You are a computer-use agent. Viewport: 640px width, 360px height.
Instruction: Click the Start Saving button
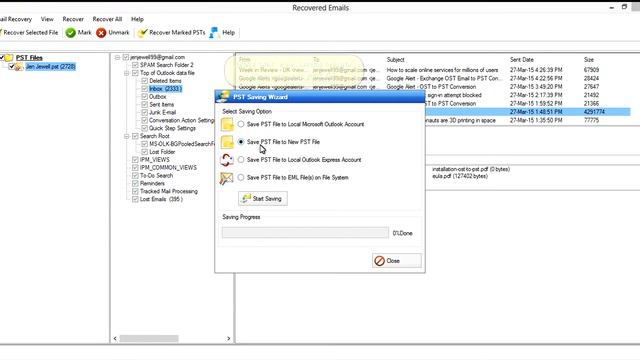tap(262, 199)
